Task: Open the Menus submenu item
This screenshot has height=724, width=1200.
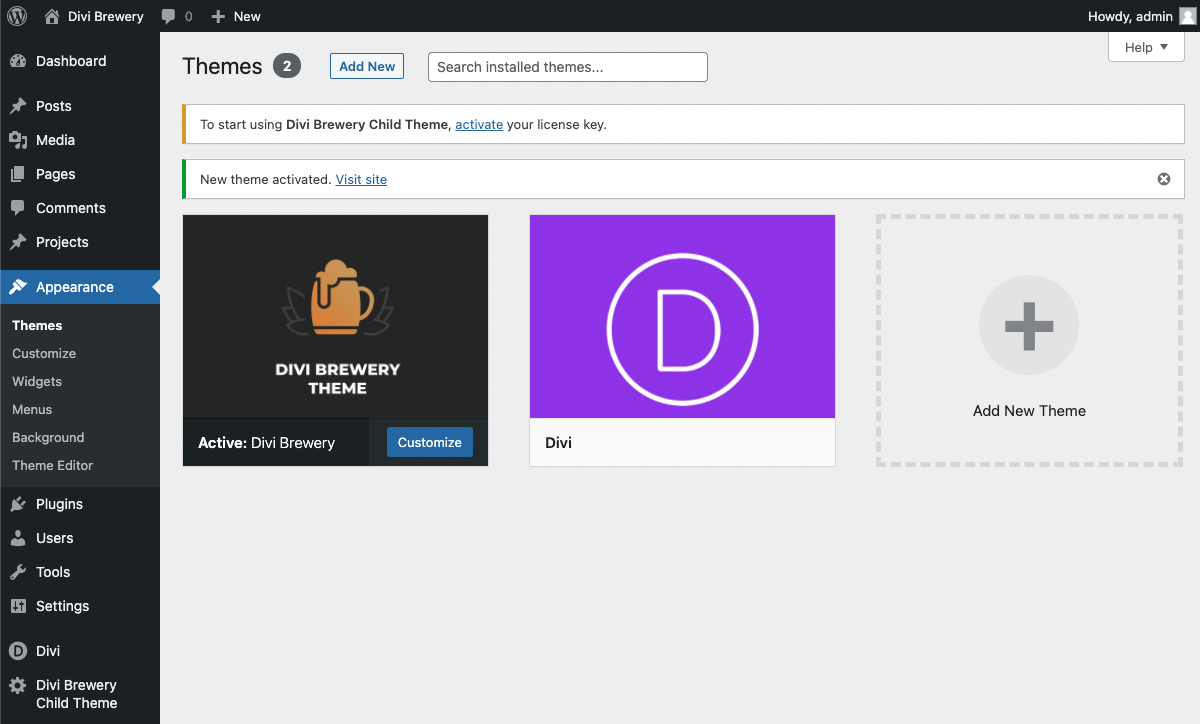Action: click(32, 409)
